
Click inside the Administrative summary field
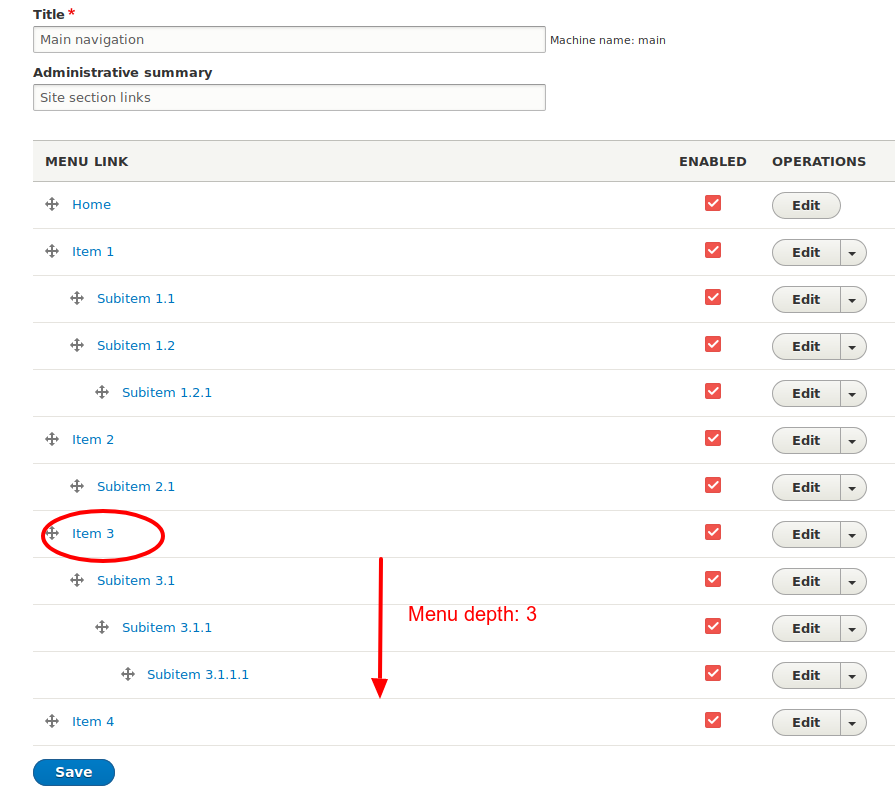[x=289, y=97]
